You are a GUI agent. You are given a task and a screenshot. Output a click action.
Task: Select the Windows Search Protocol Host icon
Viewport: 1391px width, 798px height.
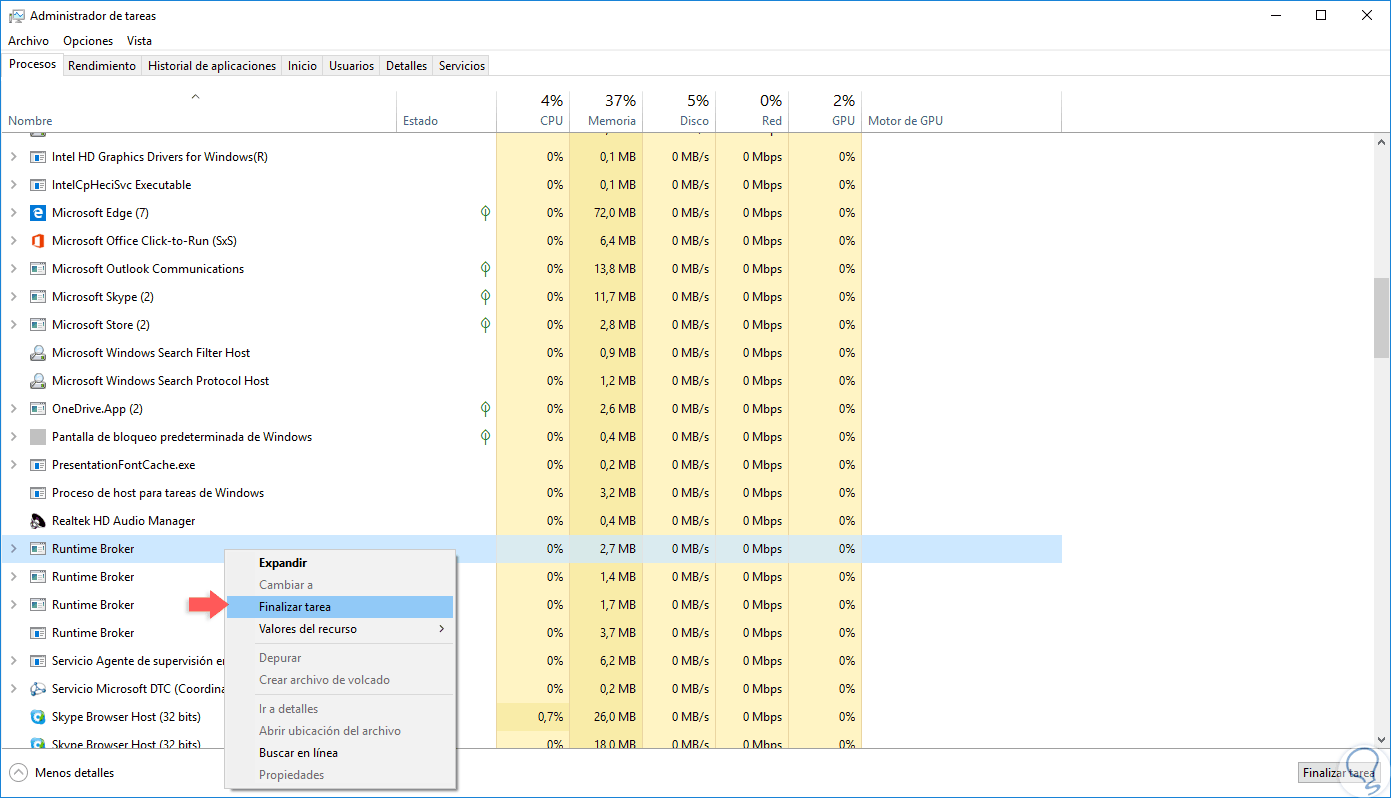coord(38,381)
